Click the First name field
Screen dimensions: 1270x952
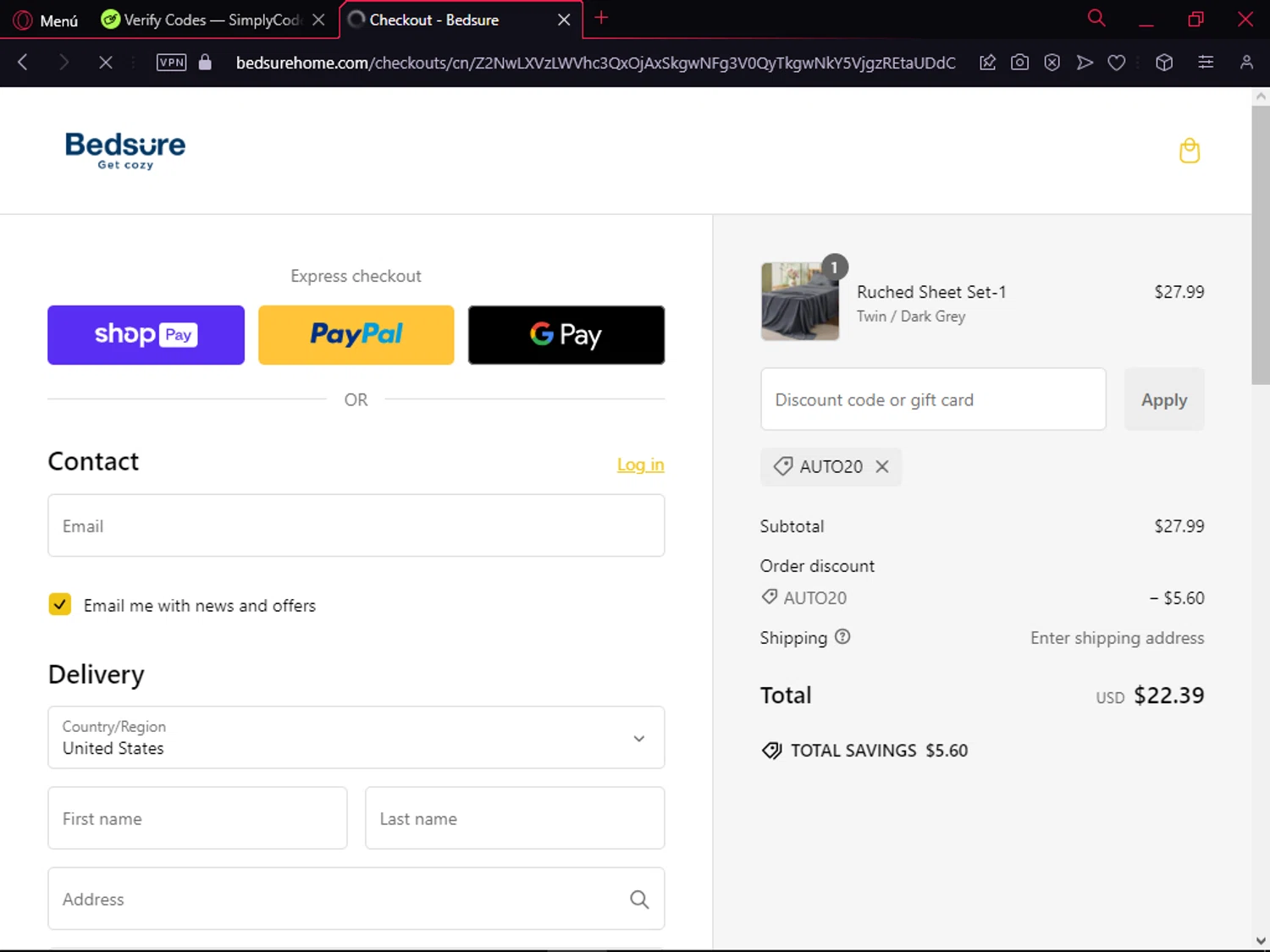point(197,818)
